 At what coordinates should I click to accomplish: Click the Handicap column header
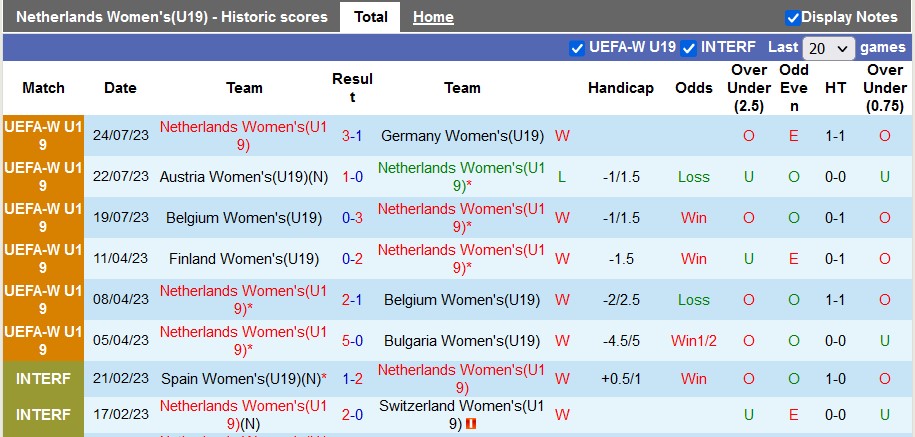tap(620, 88)
